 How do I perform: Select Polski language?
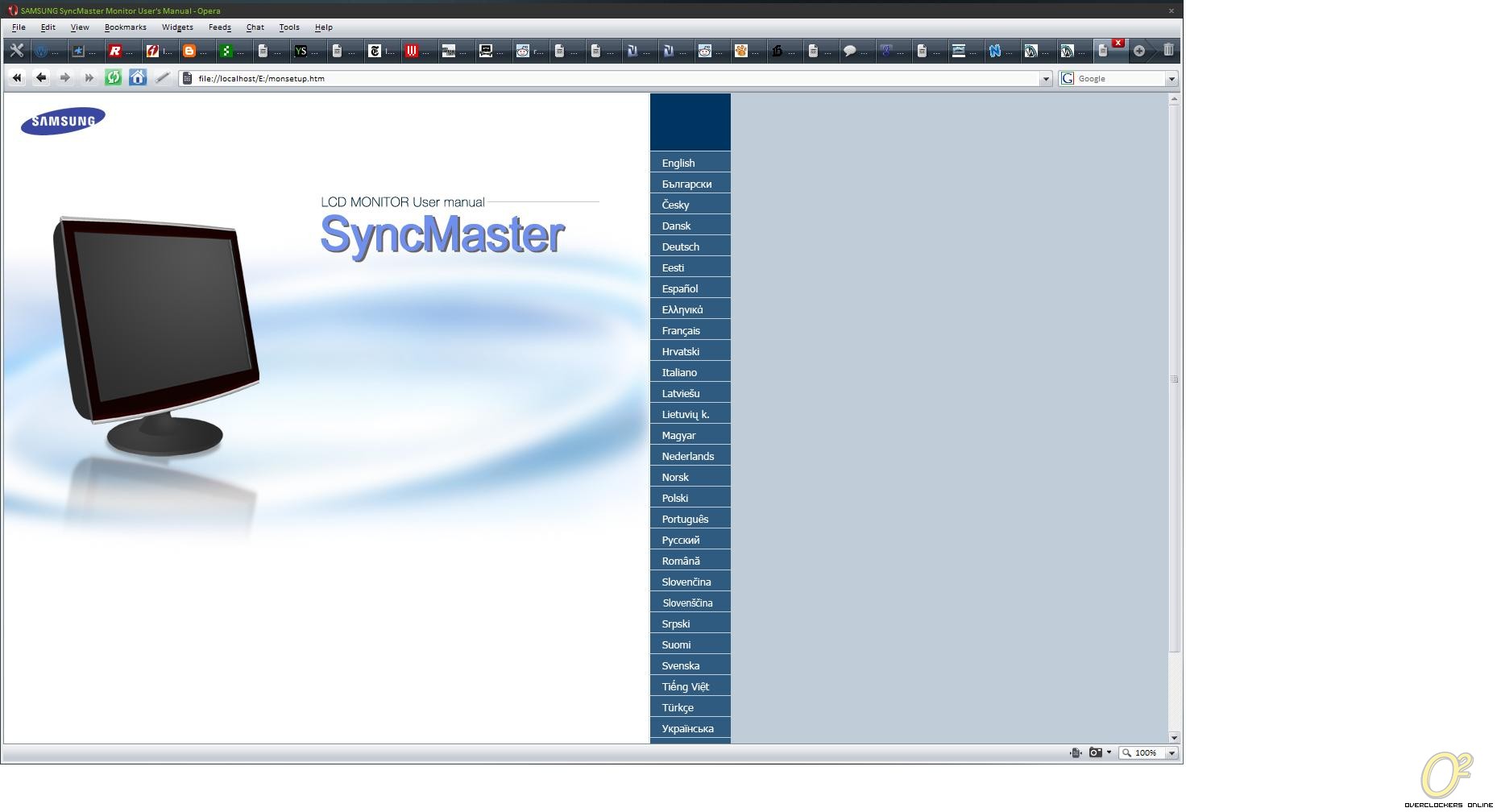click(690, 498)
